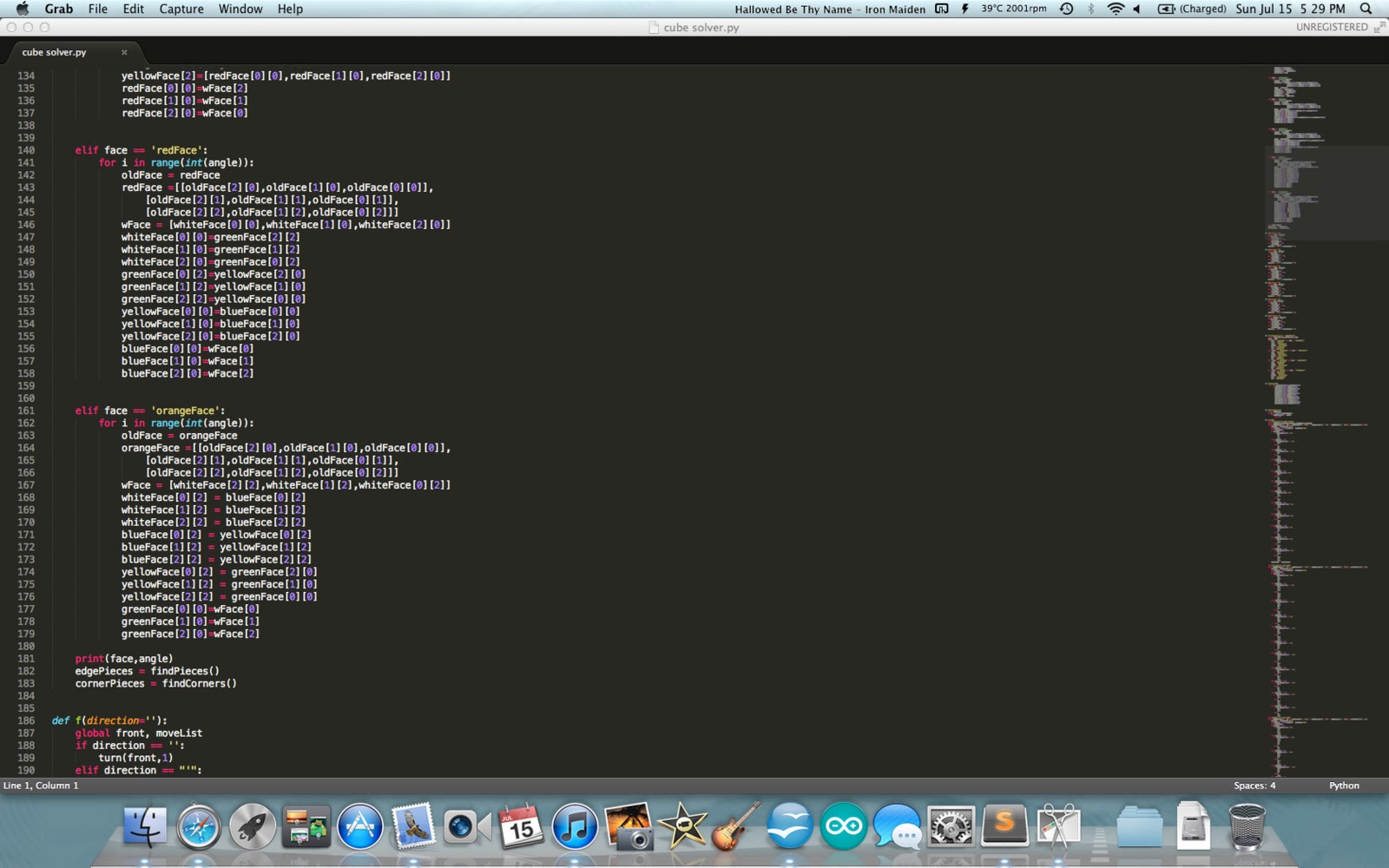
Task: Click the Line 1, Column 1 status
Action: 41,786
